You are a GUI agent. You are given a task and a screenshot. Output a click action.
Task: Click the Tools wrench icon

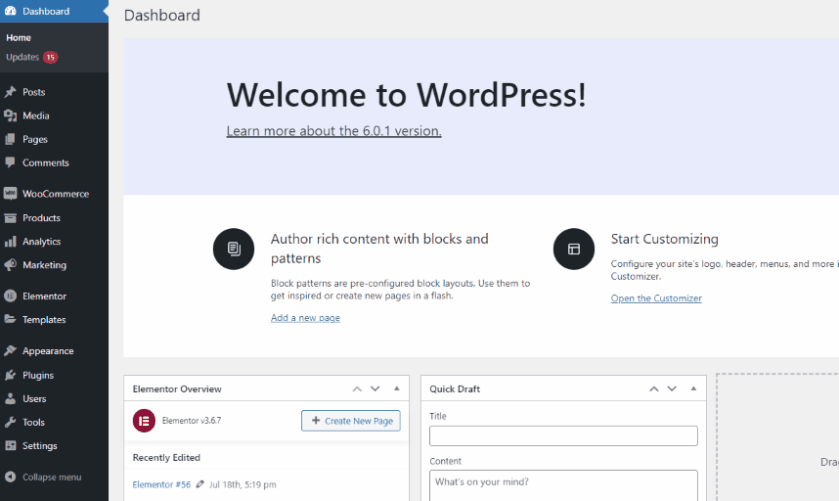click(x=10, y=422)
